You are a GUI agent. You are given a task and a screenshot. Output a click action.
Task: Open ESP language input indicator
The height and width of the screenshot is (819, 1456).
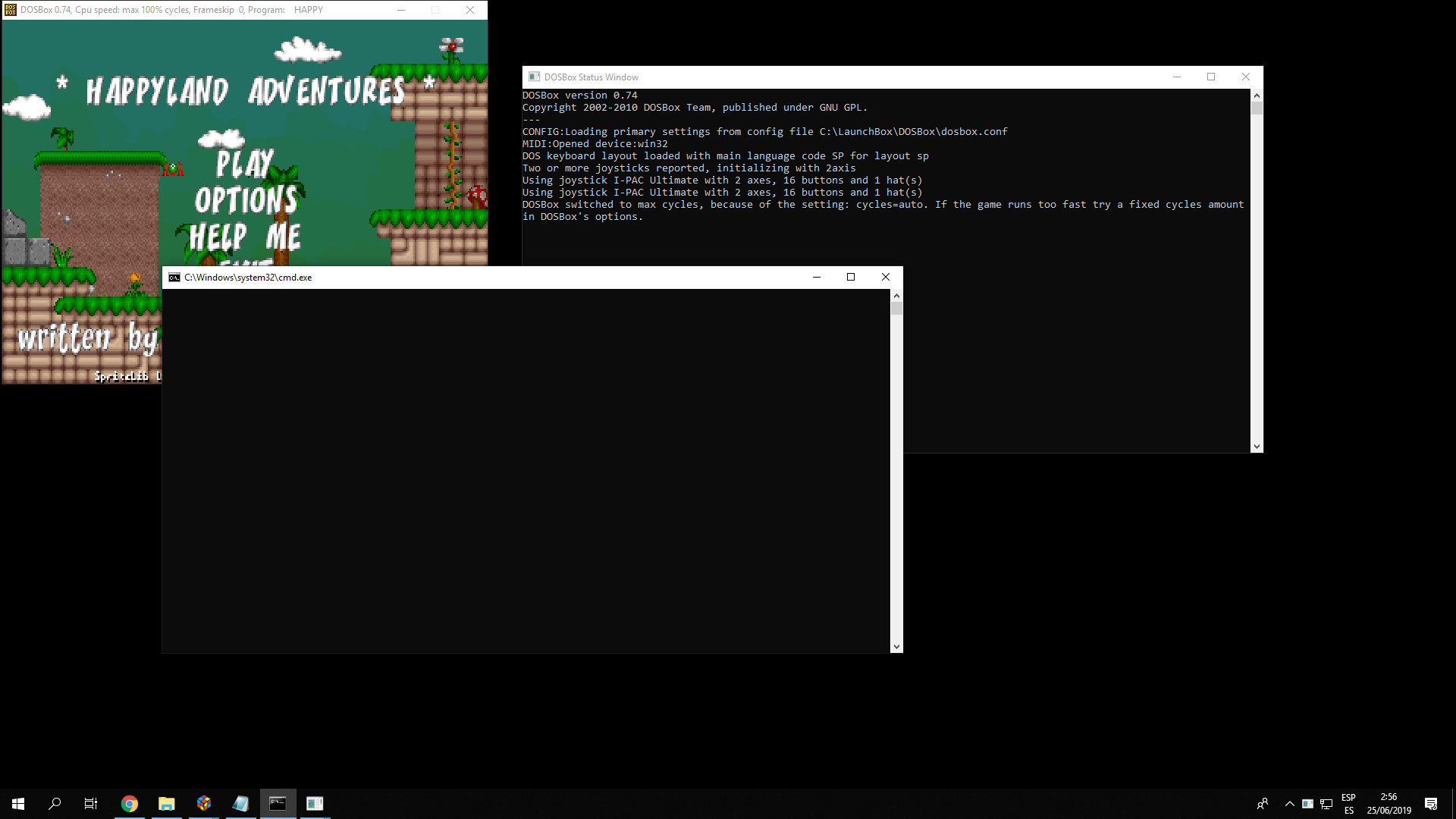tap(1348, 804)
